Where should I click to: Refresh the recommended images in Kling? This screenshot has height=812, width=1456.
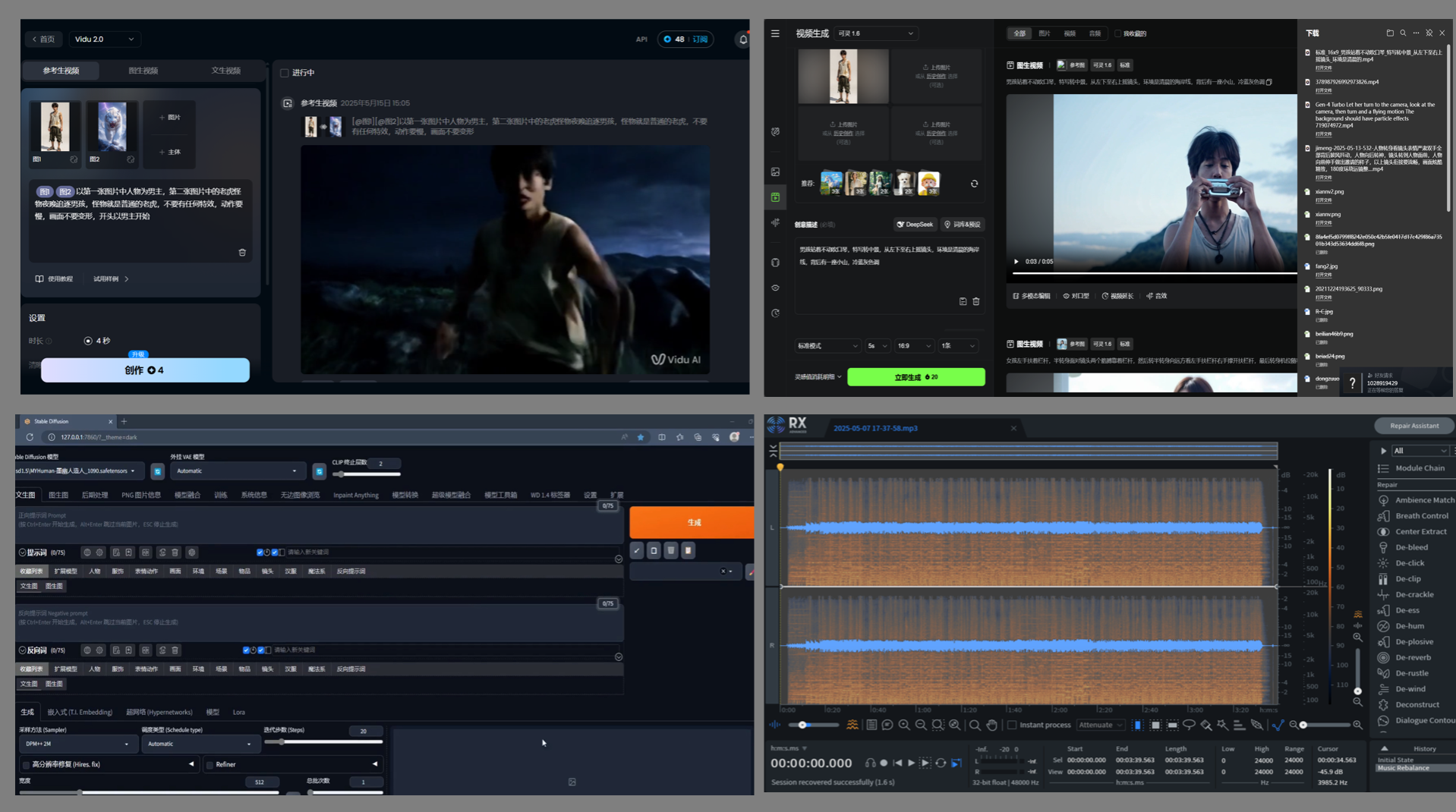coord(974,184)
